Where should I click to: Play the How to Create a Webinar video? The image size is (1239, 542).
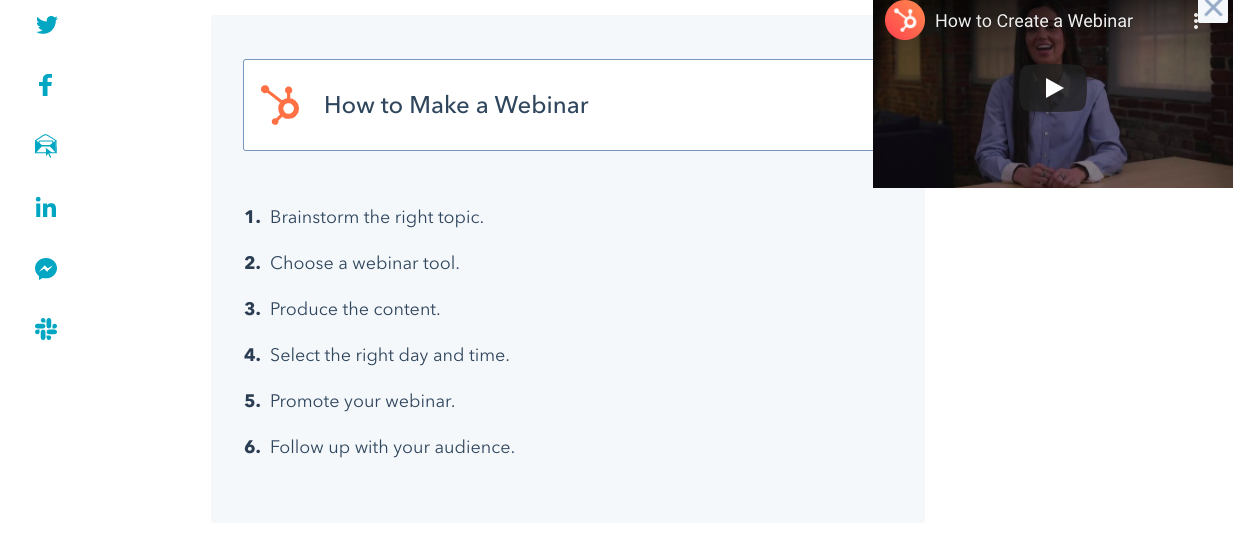point(1053,88)
